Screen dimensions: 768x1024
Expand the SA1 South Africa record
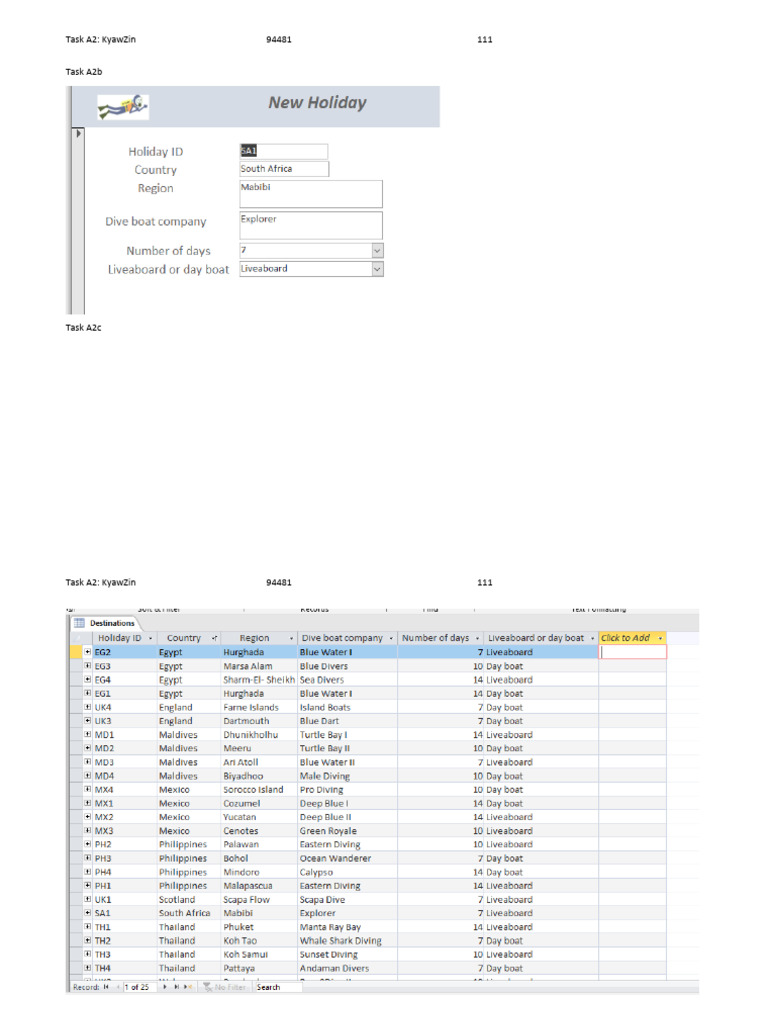[88, 913]
